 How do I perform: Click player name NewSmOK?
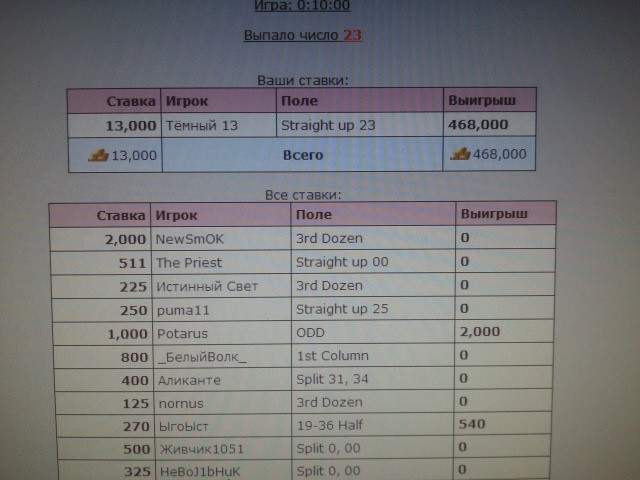190,239
